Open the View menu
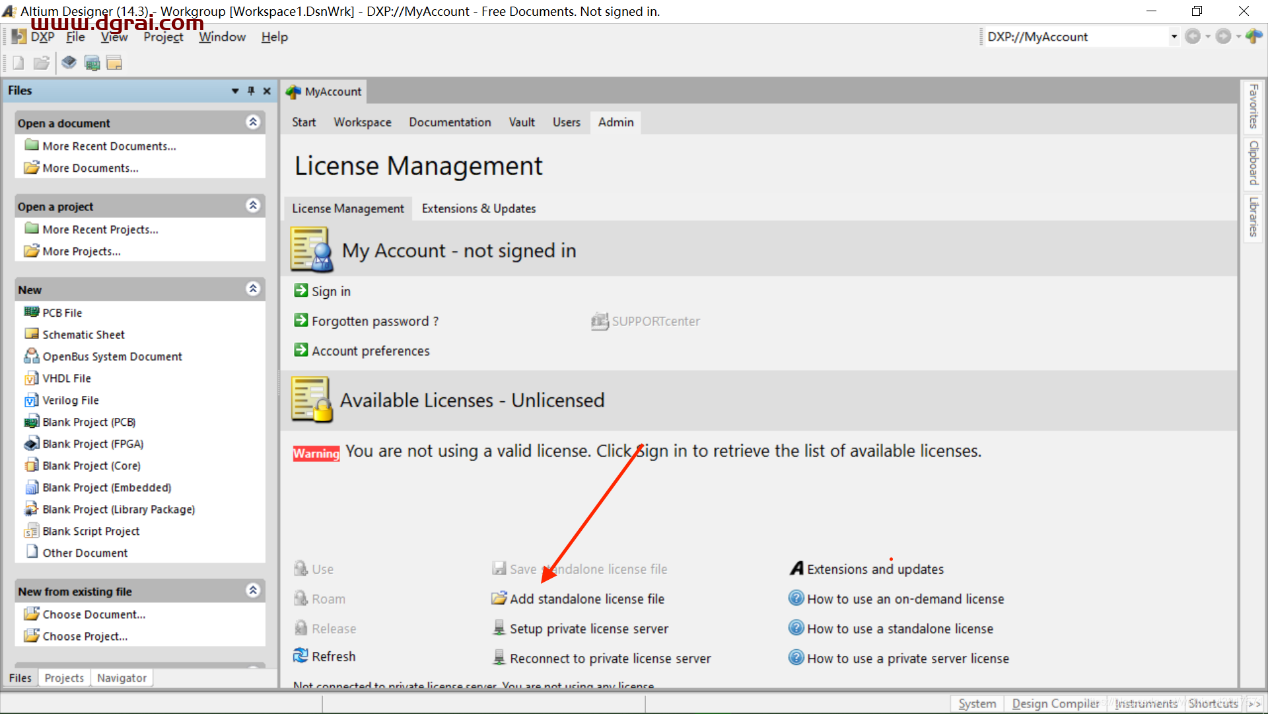 pyautogui.click(x=114, y=37)
